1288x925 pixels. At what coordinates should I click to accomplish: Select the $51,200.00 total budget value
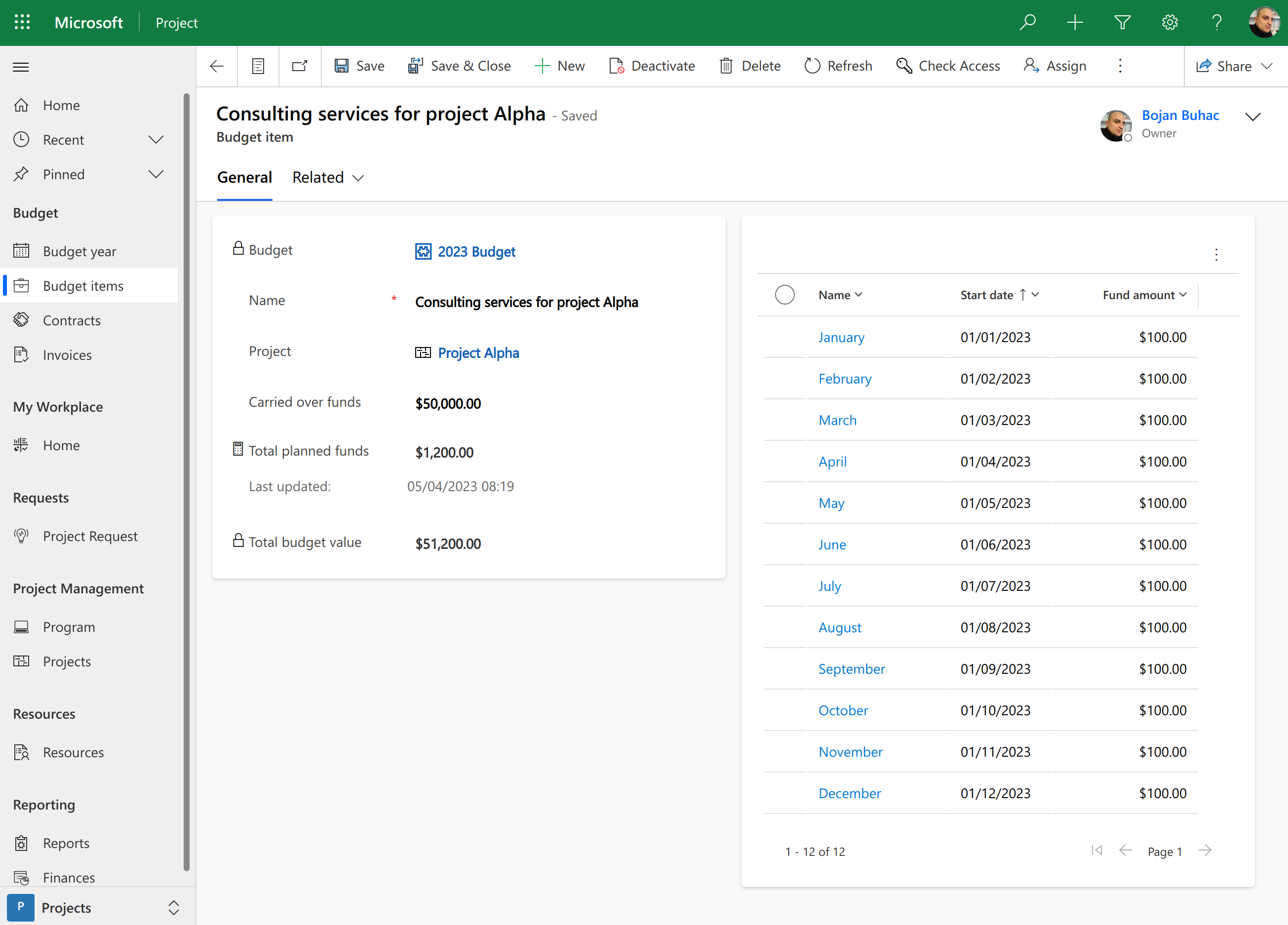point(447,544)
